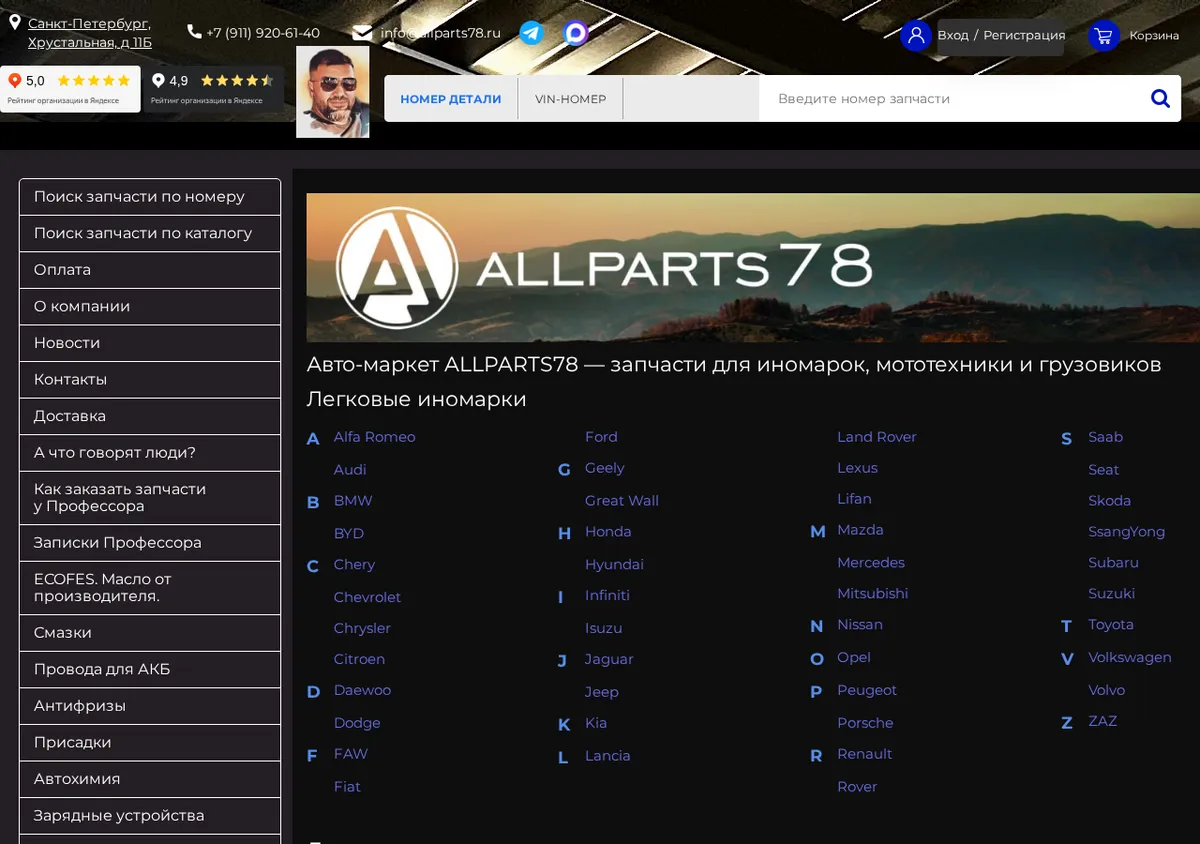Click the phone handset icon
Image resolution: width=1200 pixels, height=844 pixels.
[194, 32]
